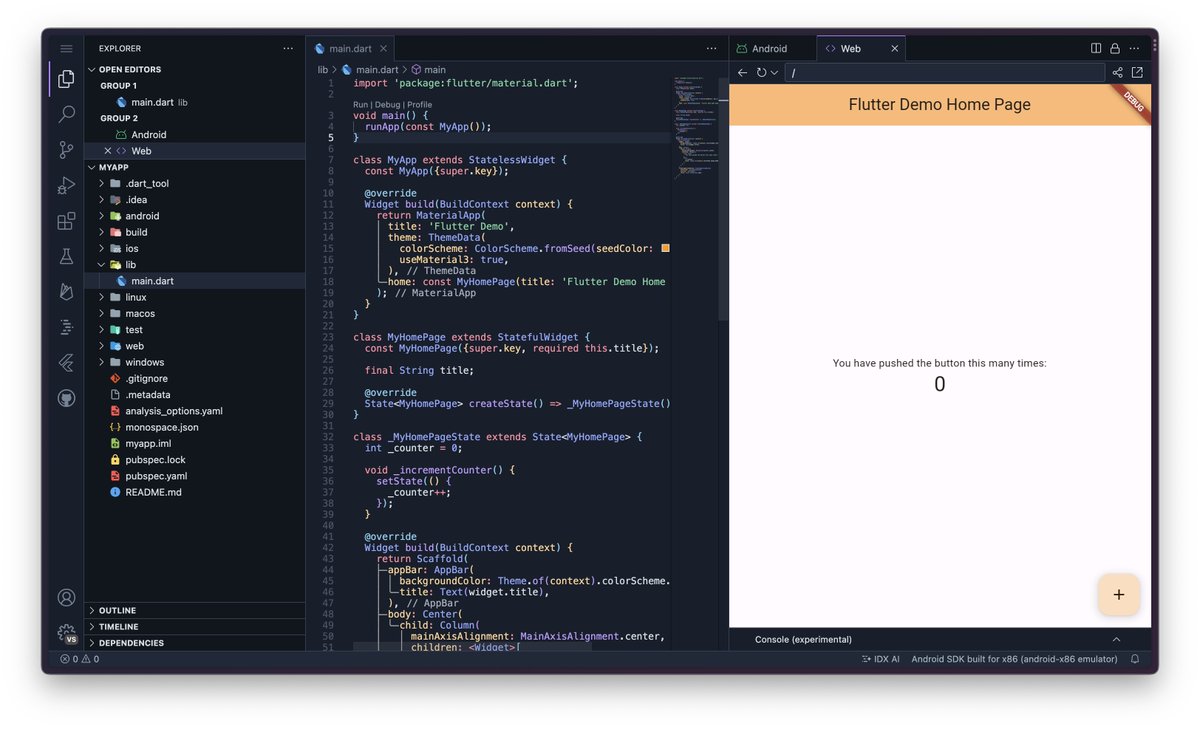Screen dimensions: 1200x729
Task: Open the Manage settings gear icon
Action: tap(66, 633)
